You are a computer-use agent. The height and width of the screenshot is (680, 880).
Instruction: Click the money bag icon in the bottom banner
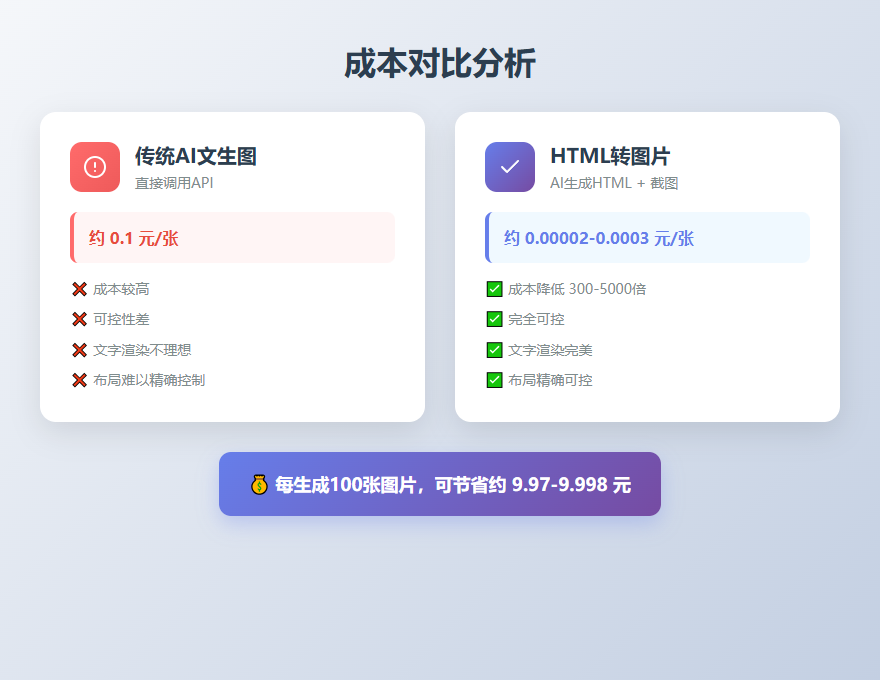click(x=259, y=484)
